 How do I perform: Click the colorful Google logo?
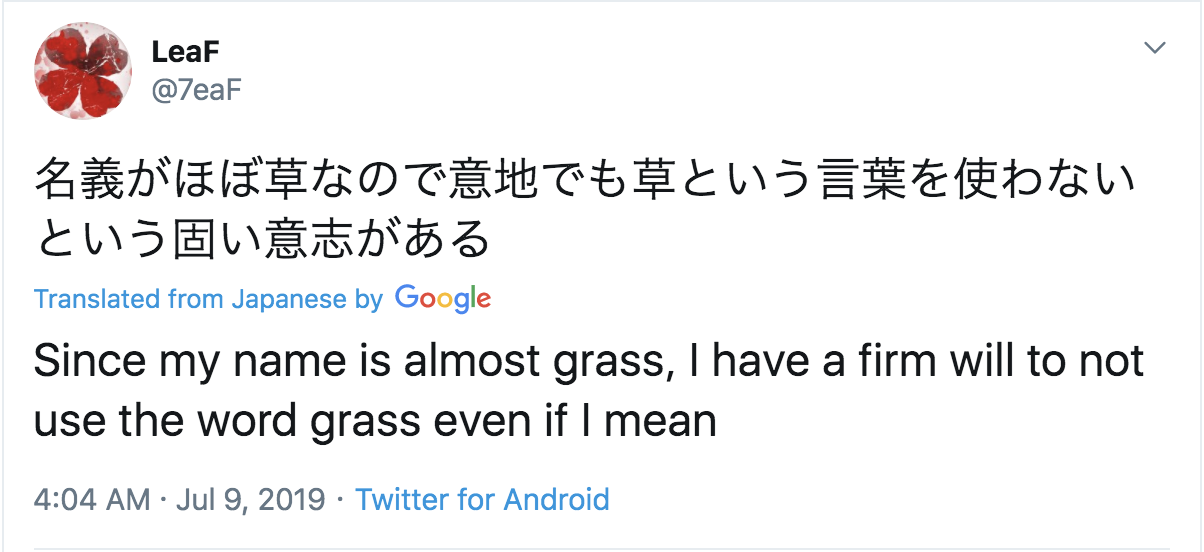(442, 298)
